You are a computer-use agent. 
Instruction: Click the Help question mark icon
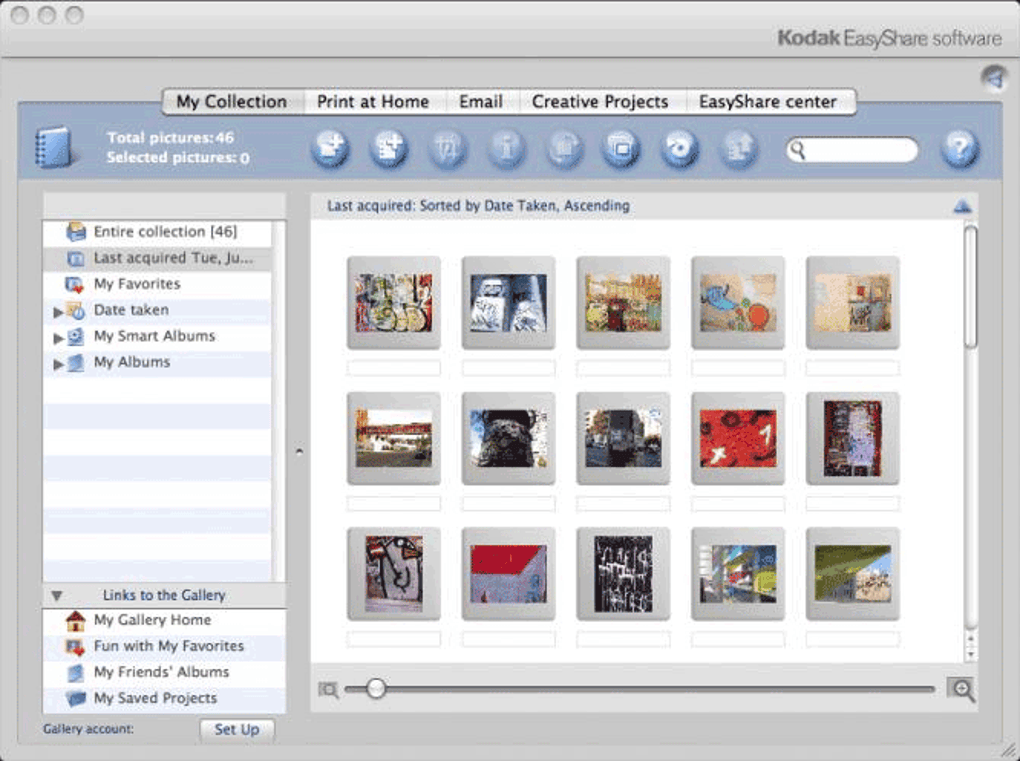click(958, 150)
